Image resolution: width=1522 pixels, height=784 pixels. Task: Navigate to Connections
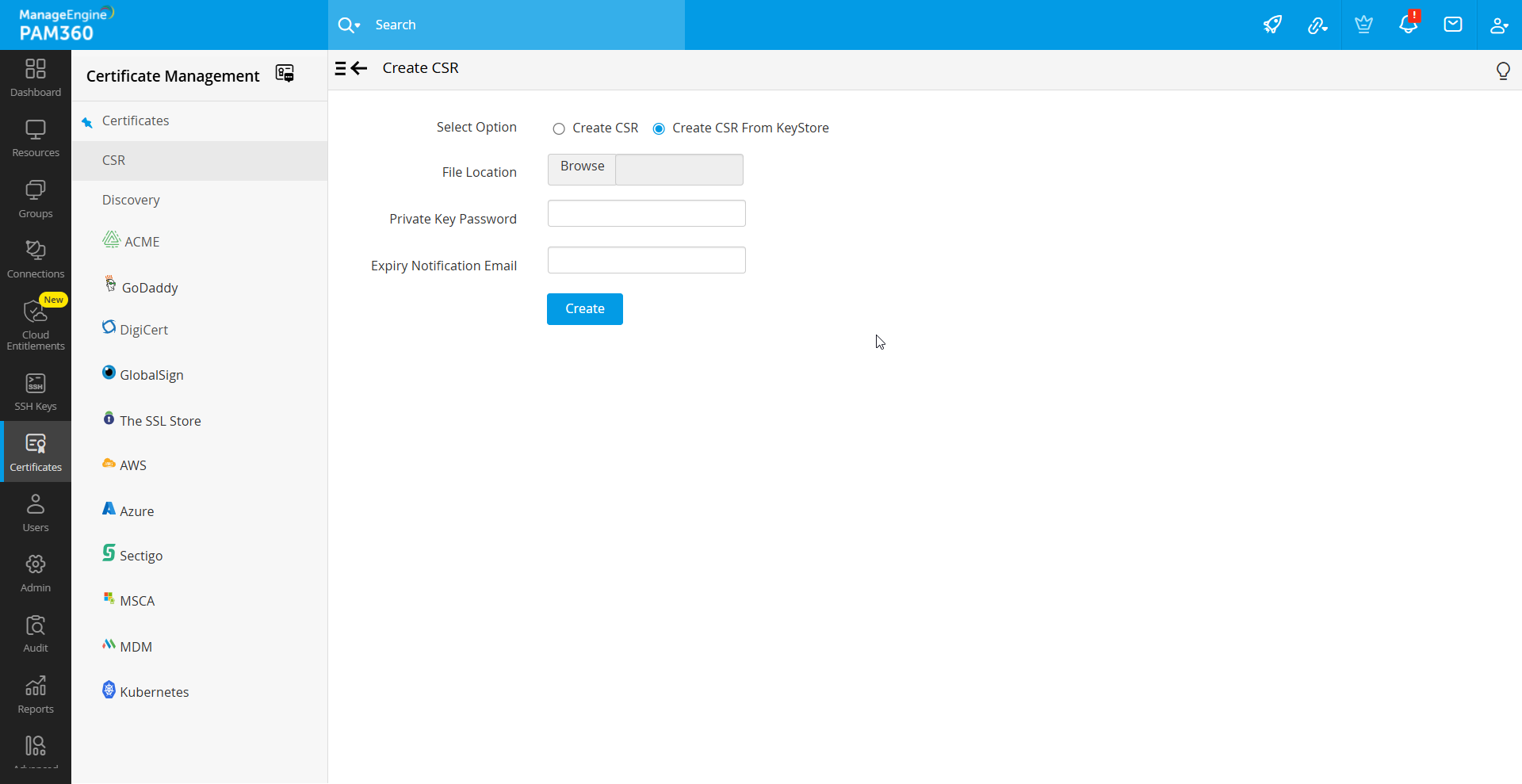(x=36, y=260)
